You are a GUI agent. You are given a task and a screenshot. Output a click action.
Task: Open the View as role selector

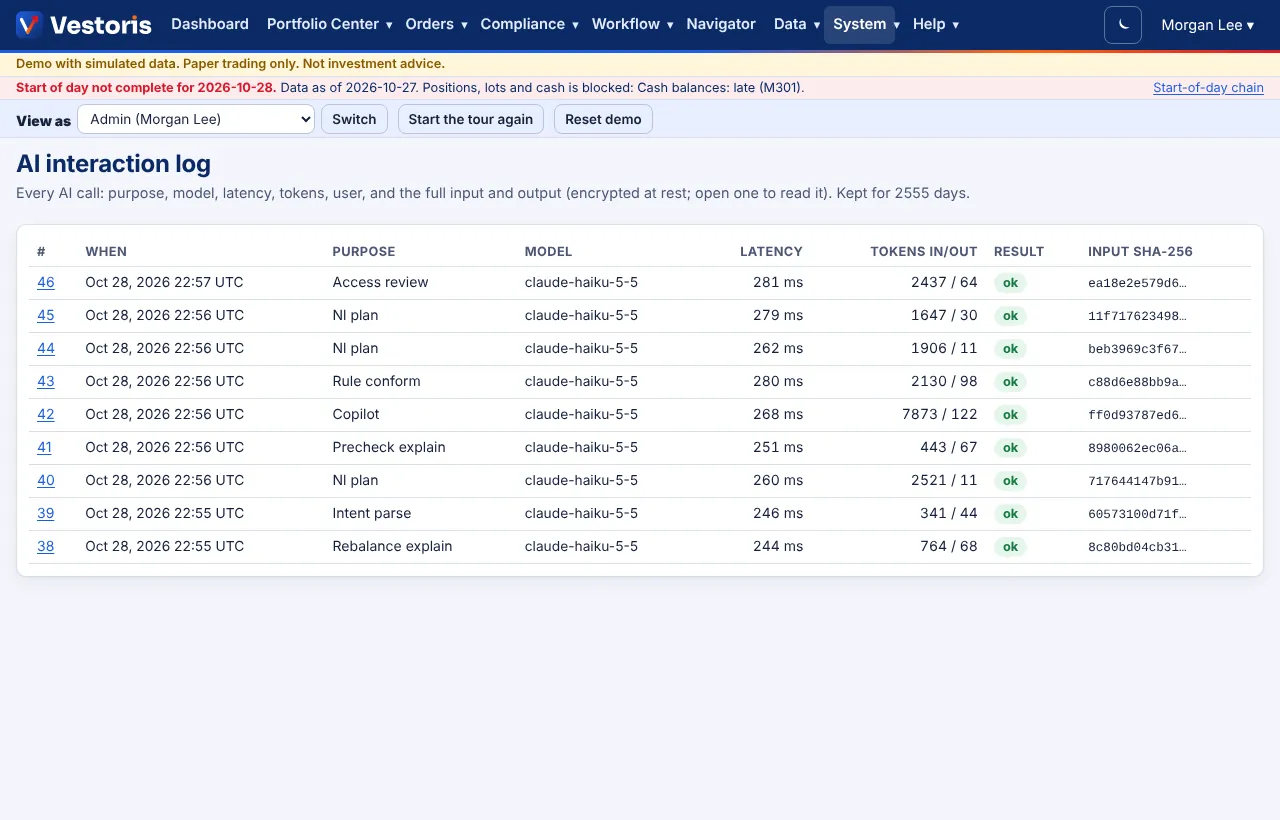click(x=196, y=119)
